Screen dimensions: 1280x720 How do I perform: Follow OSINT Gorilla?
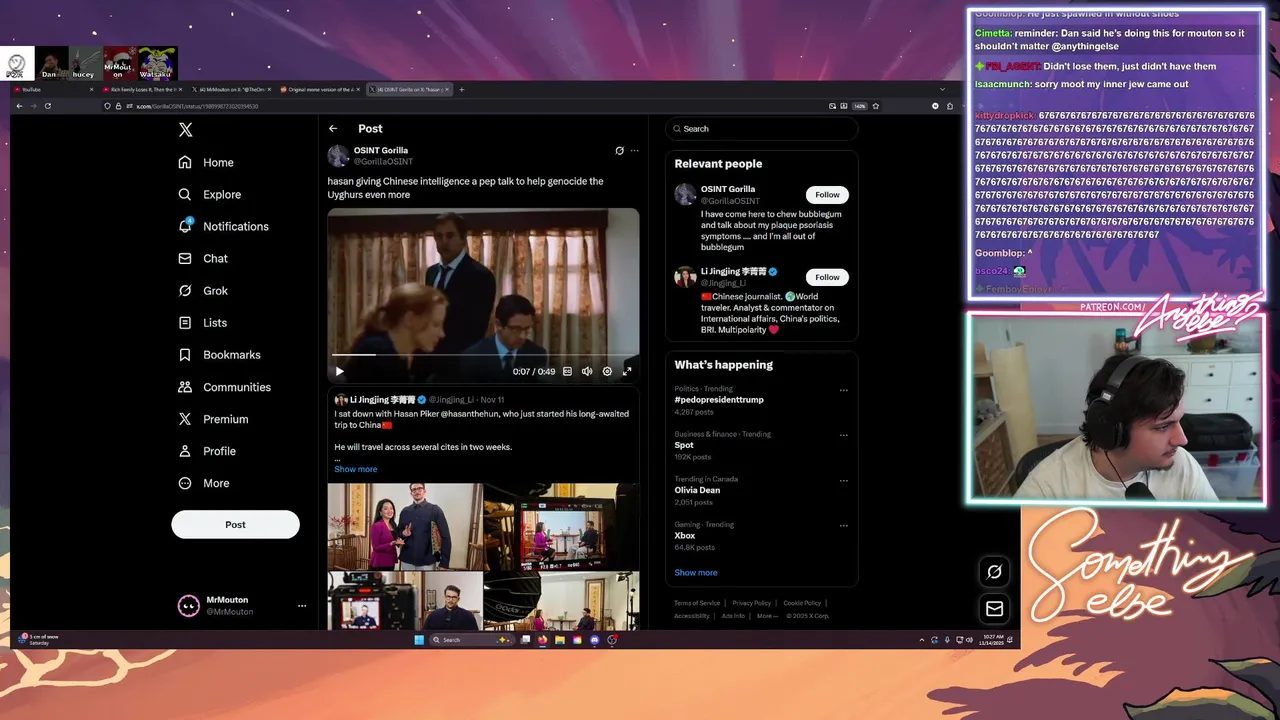coord(827,195)
